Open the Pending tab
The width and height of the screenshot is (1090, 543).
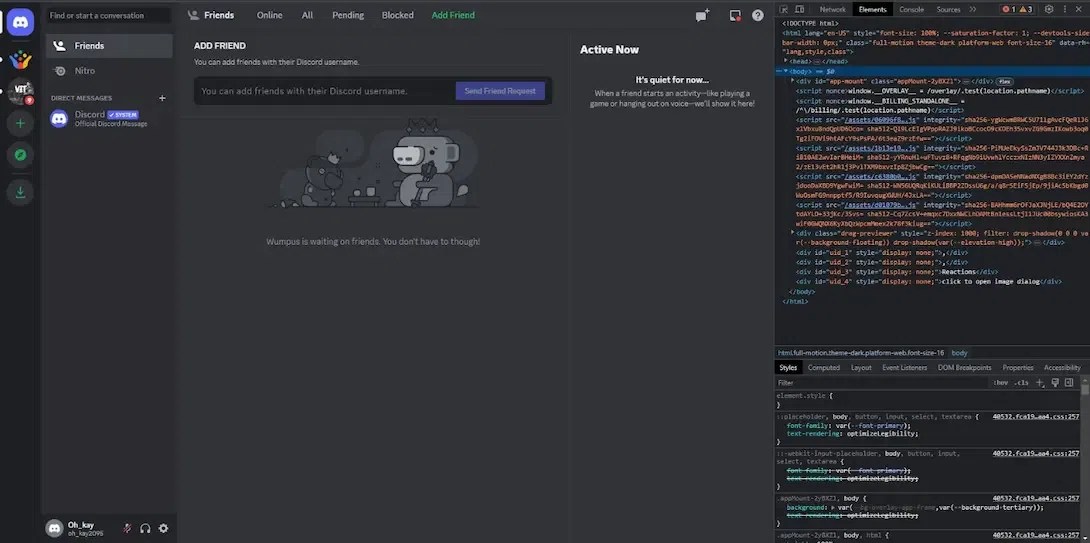[x=348, y=15]
